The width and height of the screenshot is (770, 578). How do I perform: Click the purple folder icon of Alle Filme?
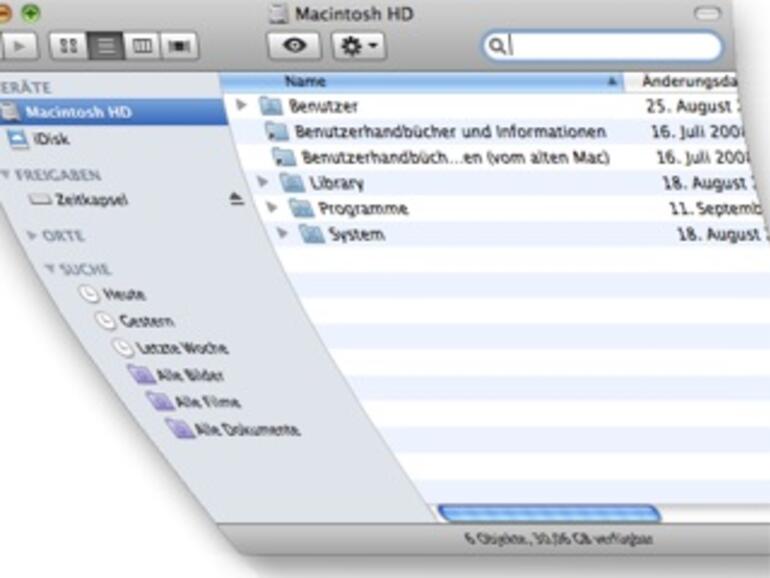[160, 401]
